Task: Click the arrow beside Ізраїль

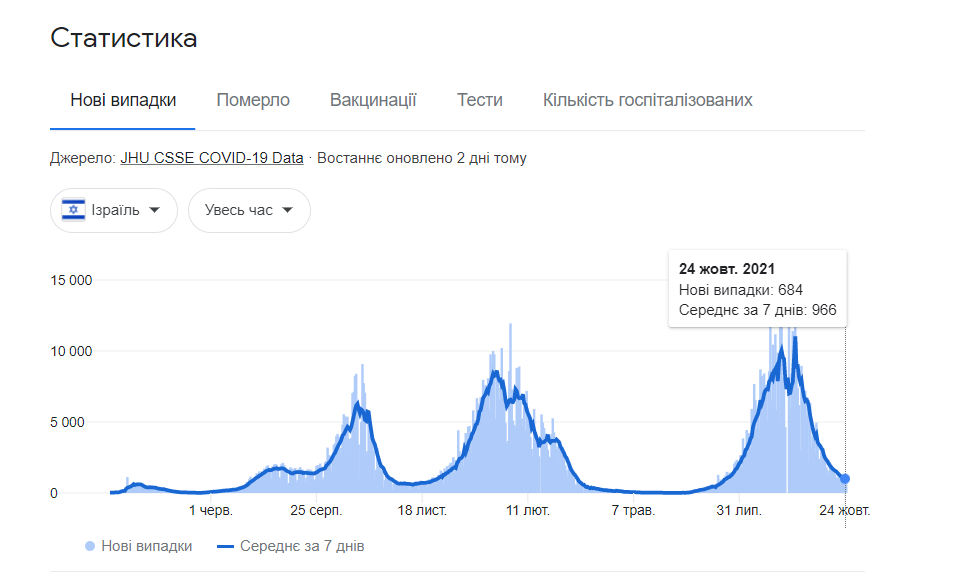Action: pyautogui.click(x=154, y=210)
